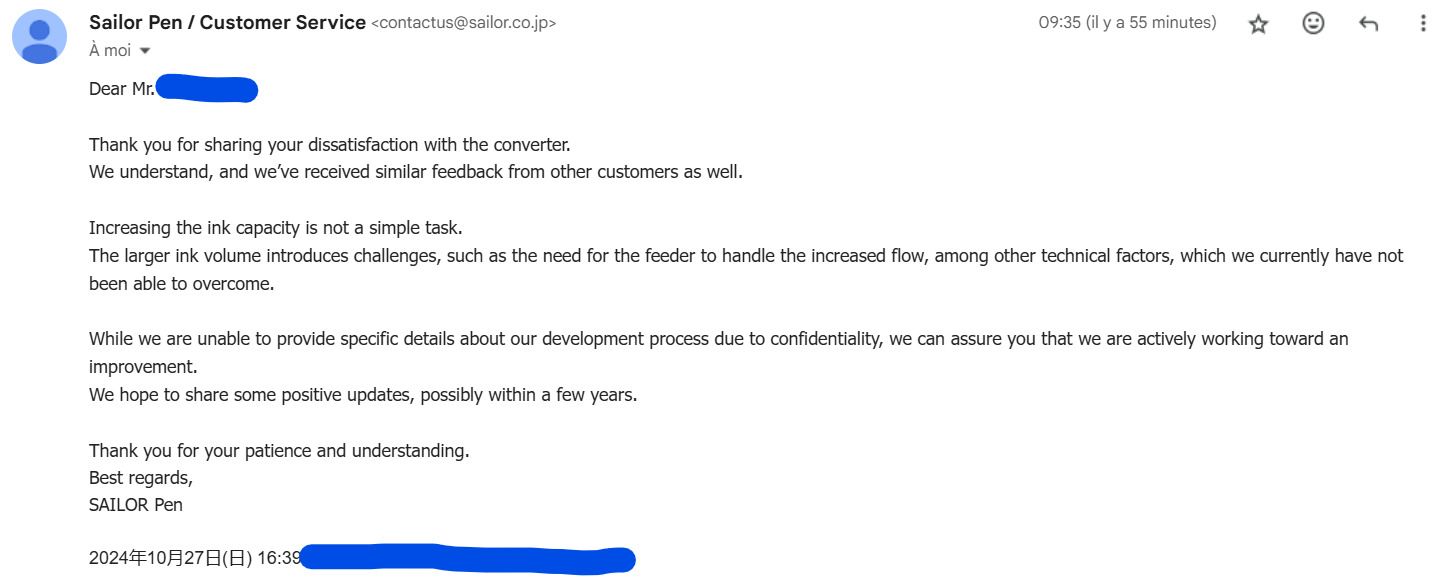1451x577 pixels.
Task: Click the "À moi" recipient label
Action: tap(110, 50)
